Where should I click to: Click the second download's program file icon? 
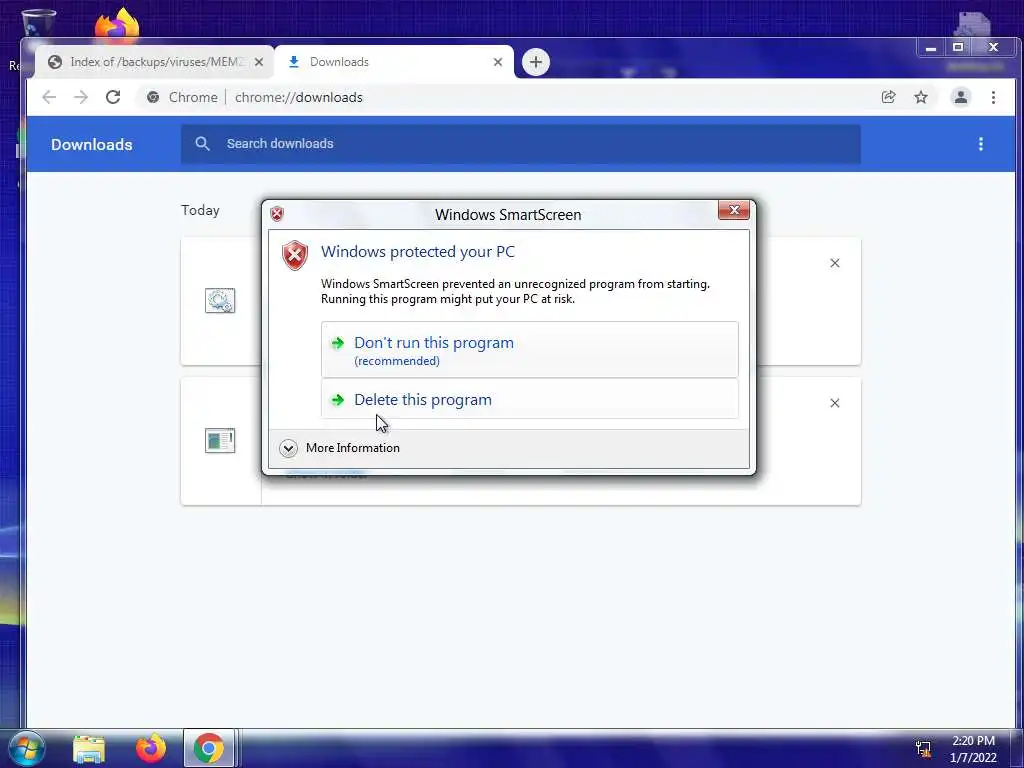tap(220, 441)
